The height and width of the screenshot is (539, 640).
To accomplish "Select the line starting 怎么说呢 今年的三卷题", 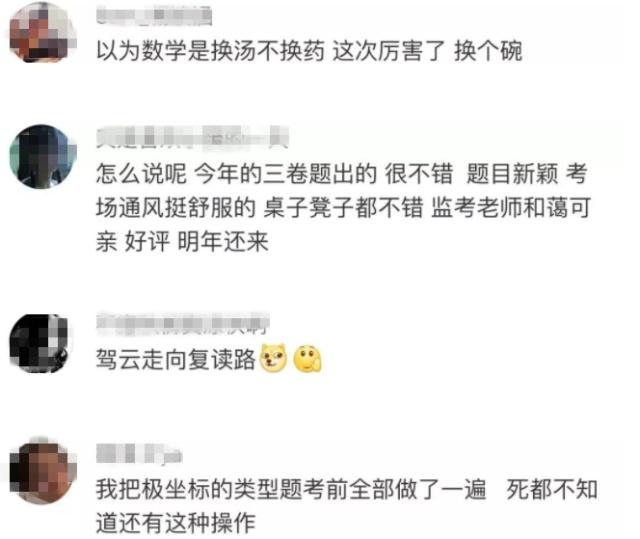I will 341,173.
